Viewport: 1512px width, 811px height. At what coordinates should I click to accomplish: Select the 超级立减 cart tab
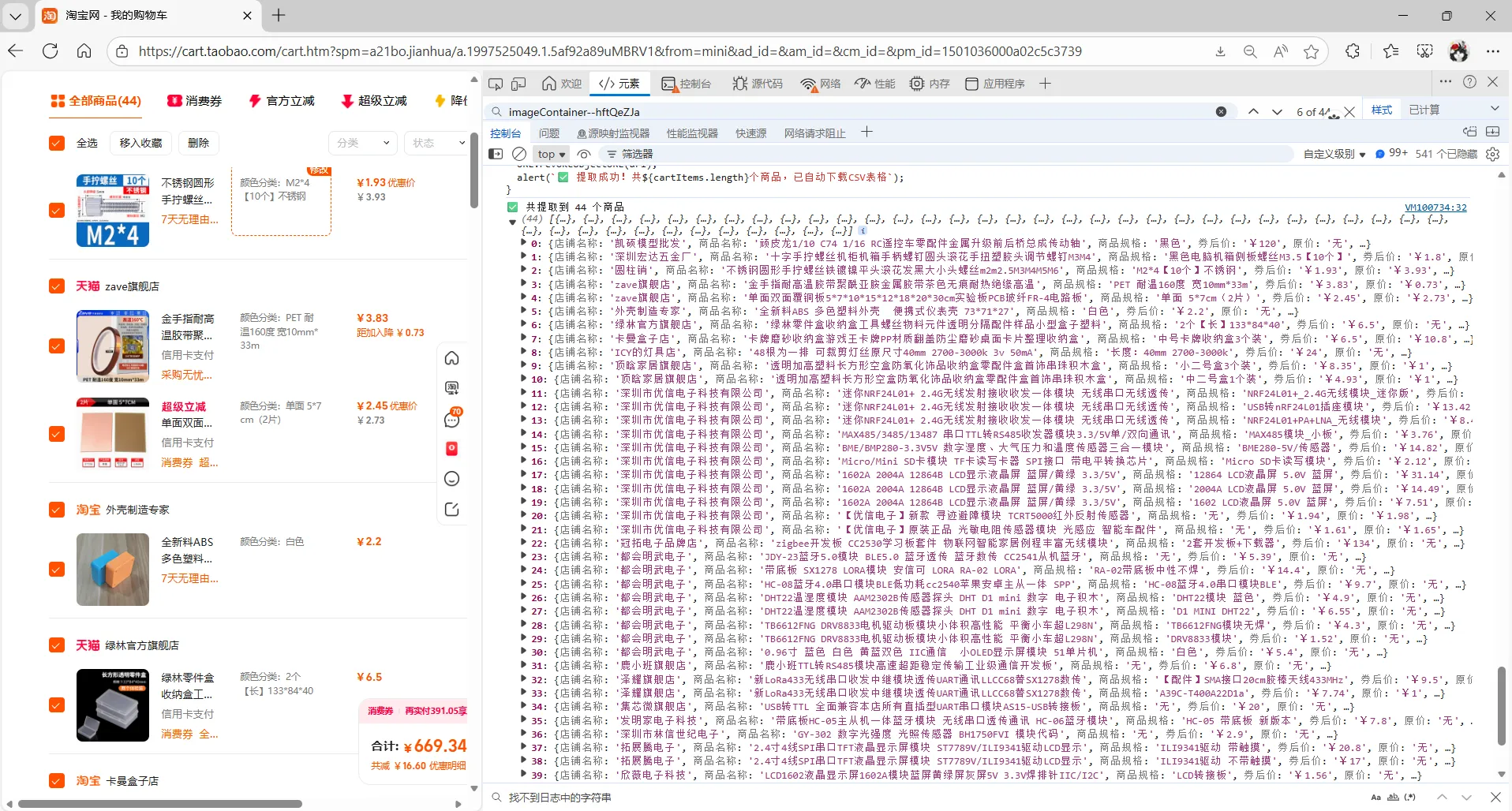(374, 101)
